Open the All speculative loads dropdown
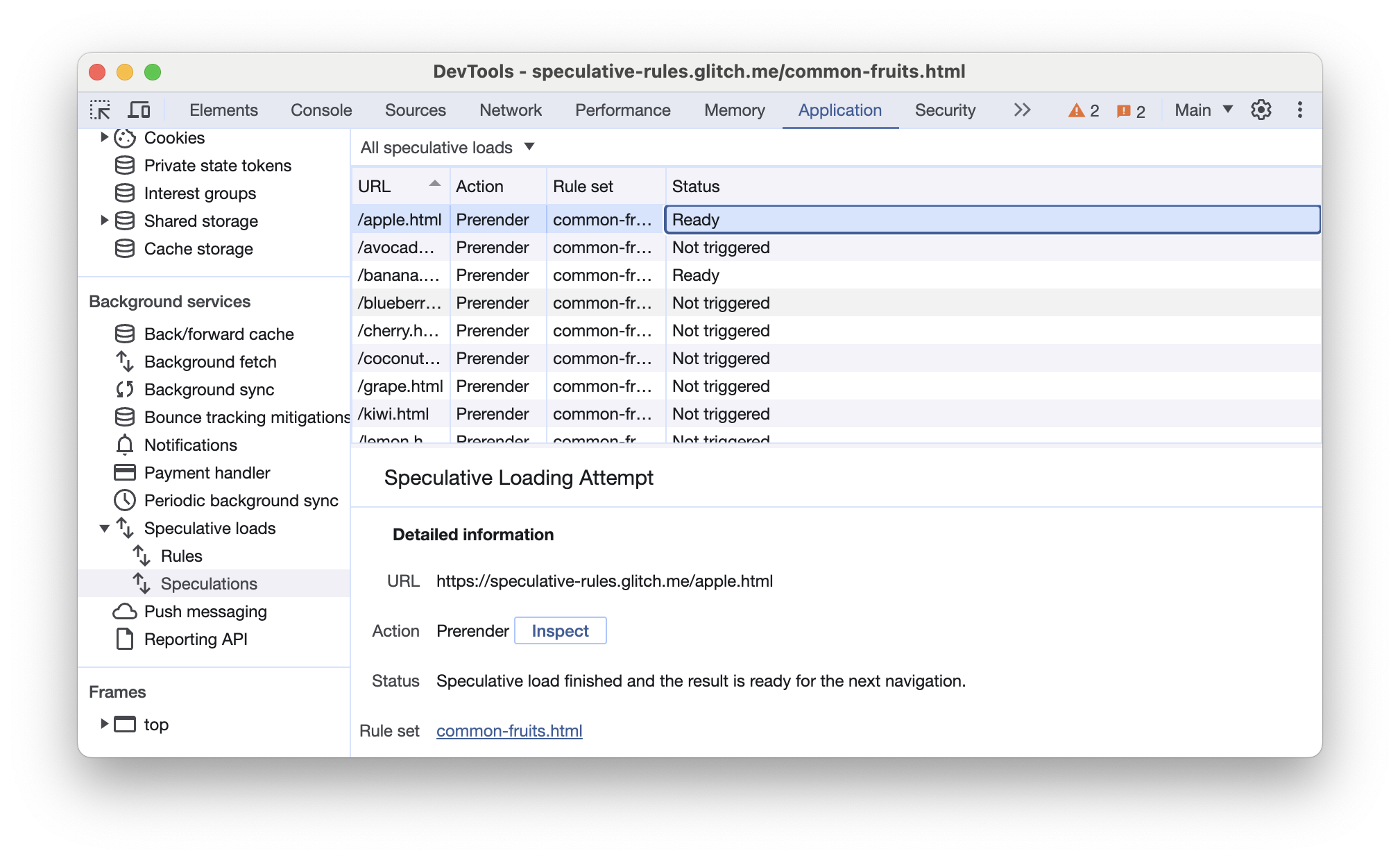 [447, 147]
